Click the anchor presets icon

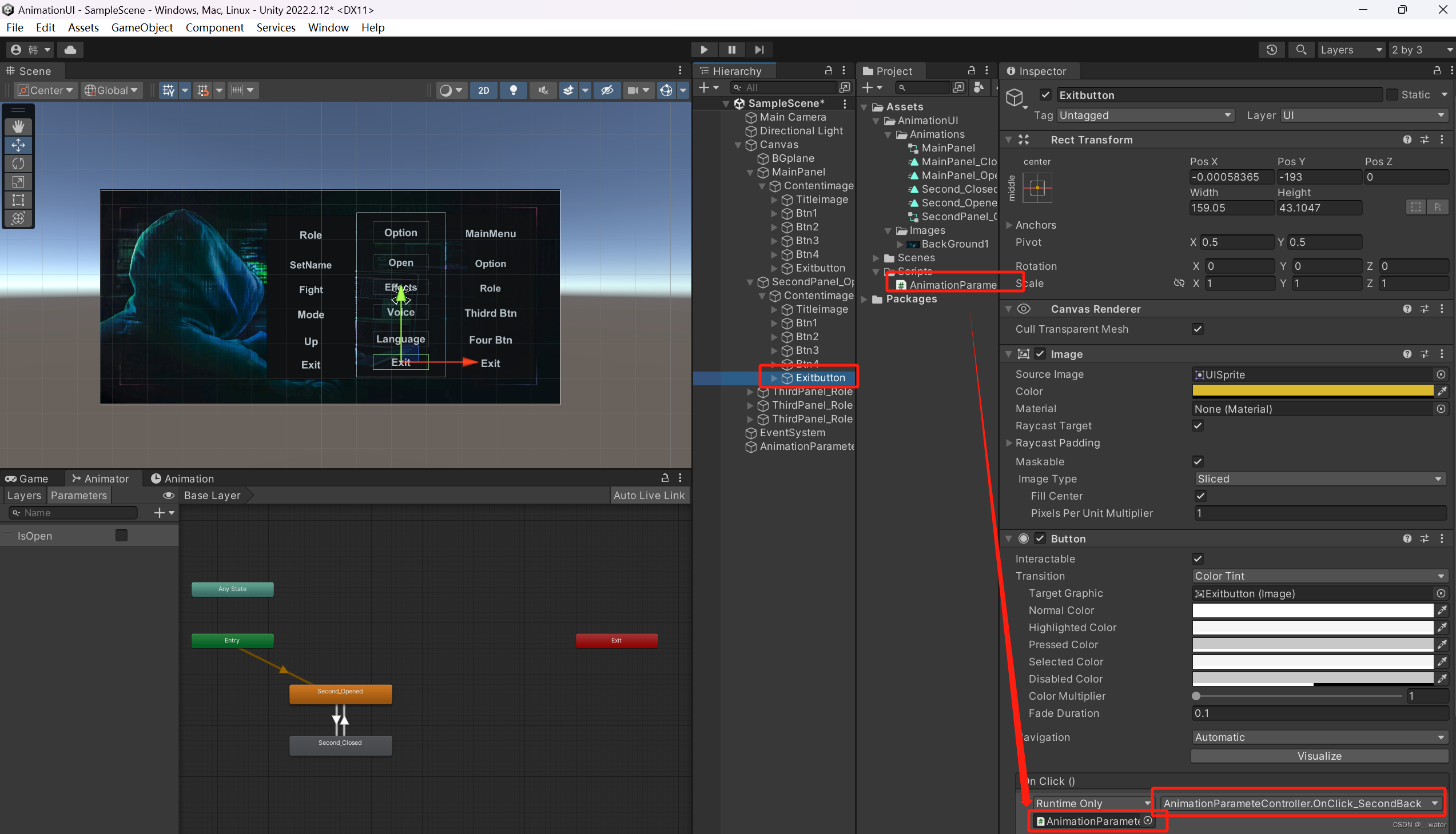click(x=1037, y=187)
